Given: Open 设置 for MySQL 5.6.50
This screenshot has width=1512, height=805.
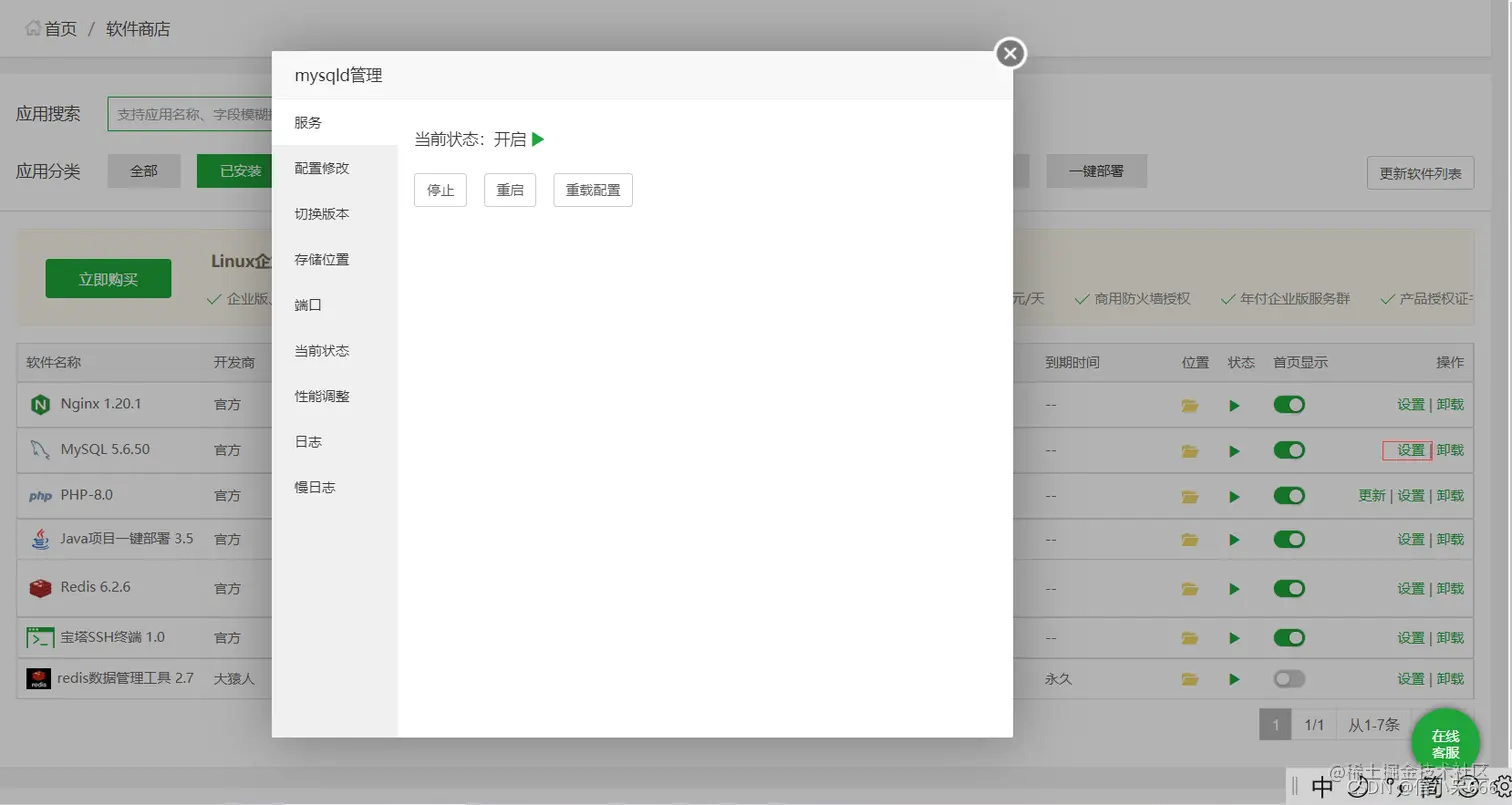Looking at the screenshot, I should click(x=1411, y=451).
